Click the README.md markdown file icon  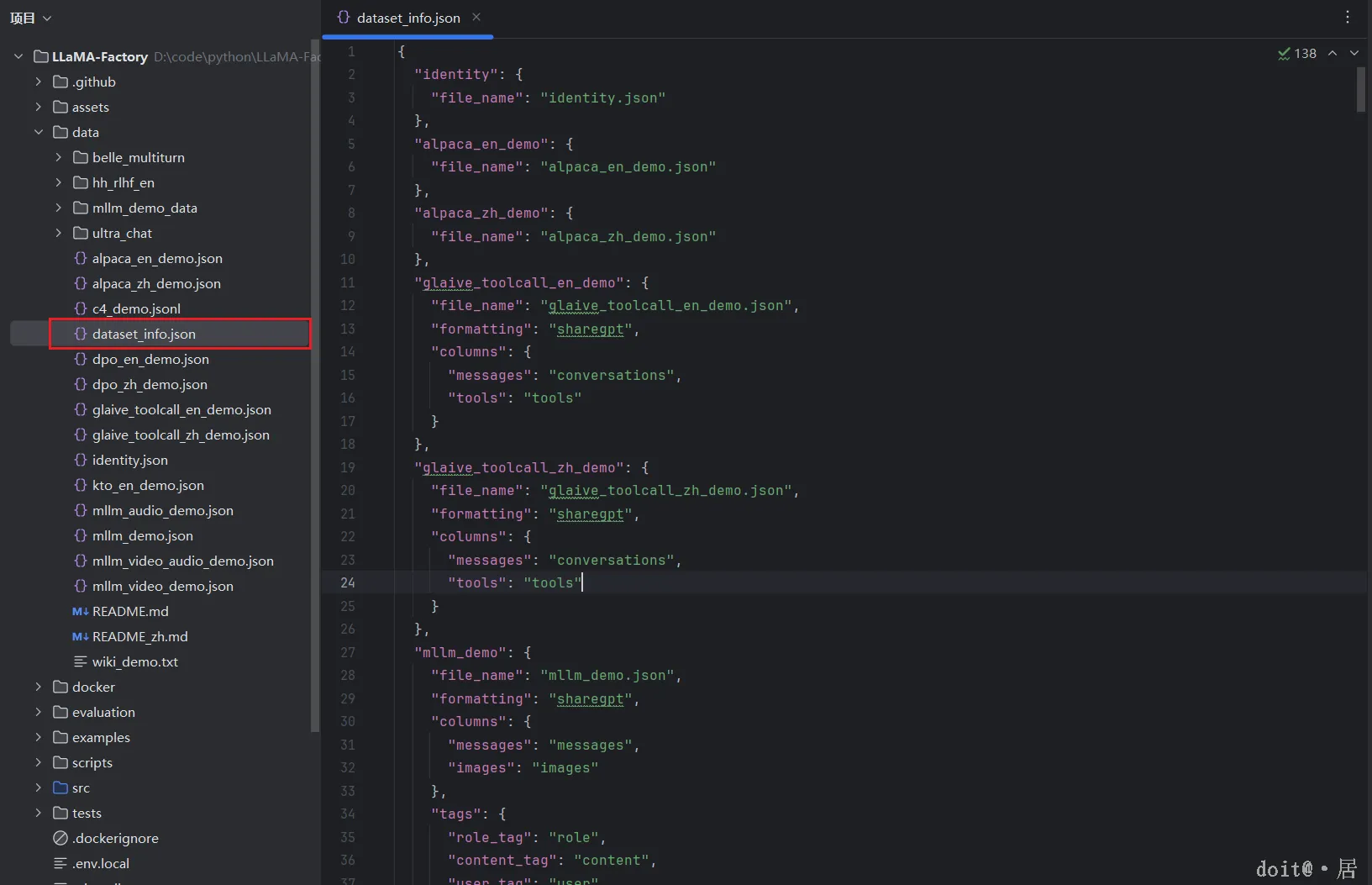[80, 612]
